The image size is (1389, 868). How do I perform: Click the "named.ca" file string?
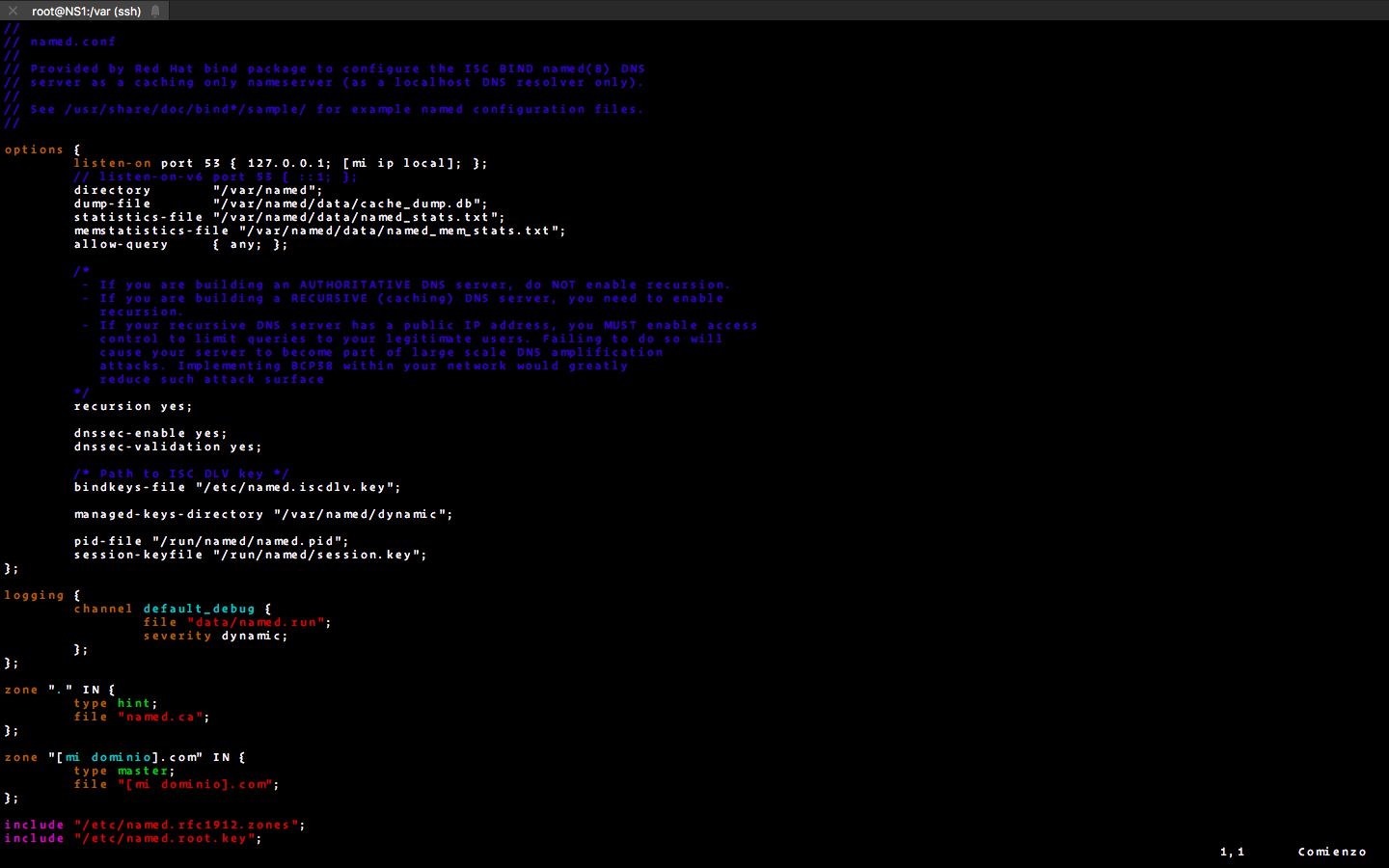point(160,717)
